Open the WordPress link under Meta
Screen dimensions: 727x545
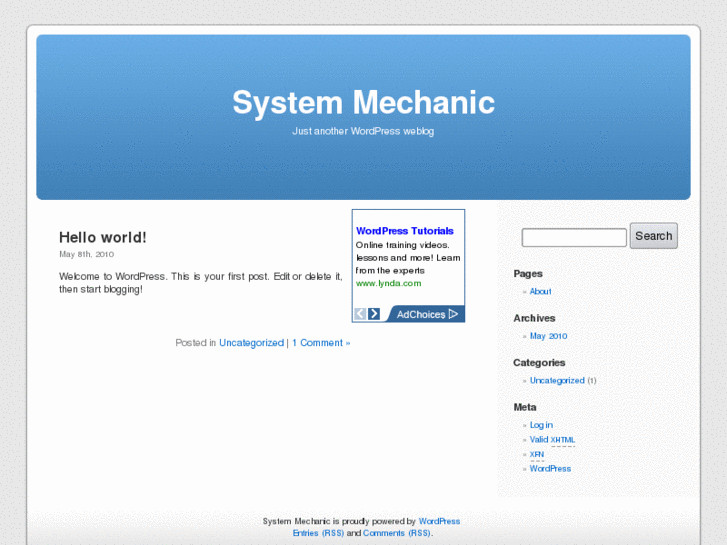550,469
